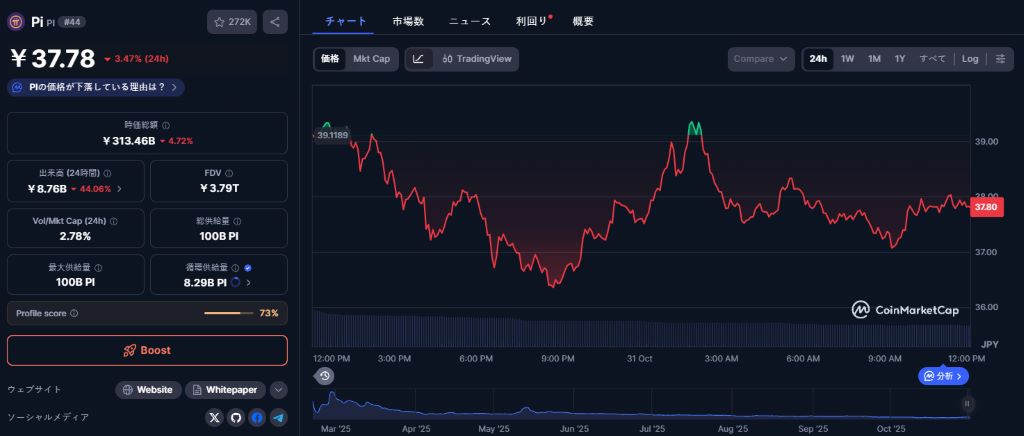This screenshot has height=436, width=1024.
Task: Select the 1M time range
Action: 874,59
